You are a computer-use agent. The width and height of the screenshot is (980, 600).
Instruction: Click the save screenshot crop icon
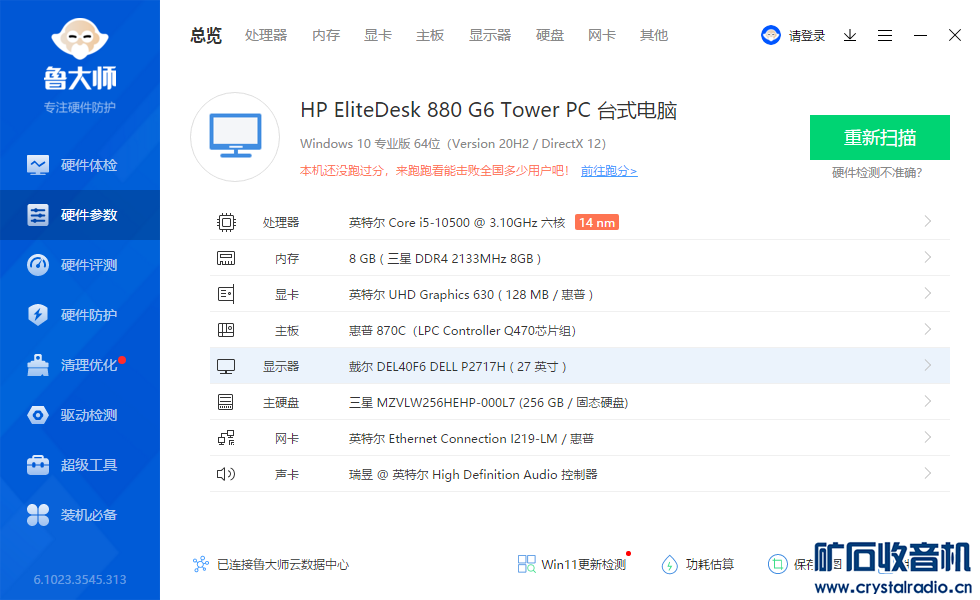[x=778, y=564]
